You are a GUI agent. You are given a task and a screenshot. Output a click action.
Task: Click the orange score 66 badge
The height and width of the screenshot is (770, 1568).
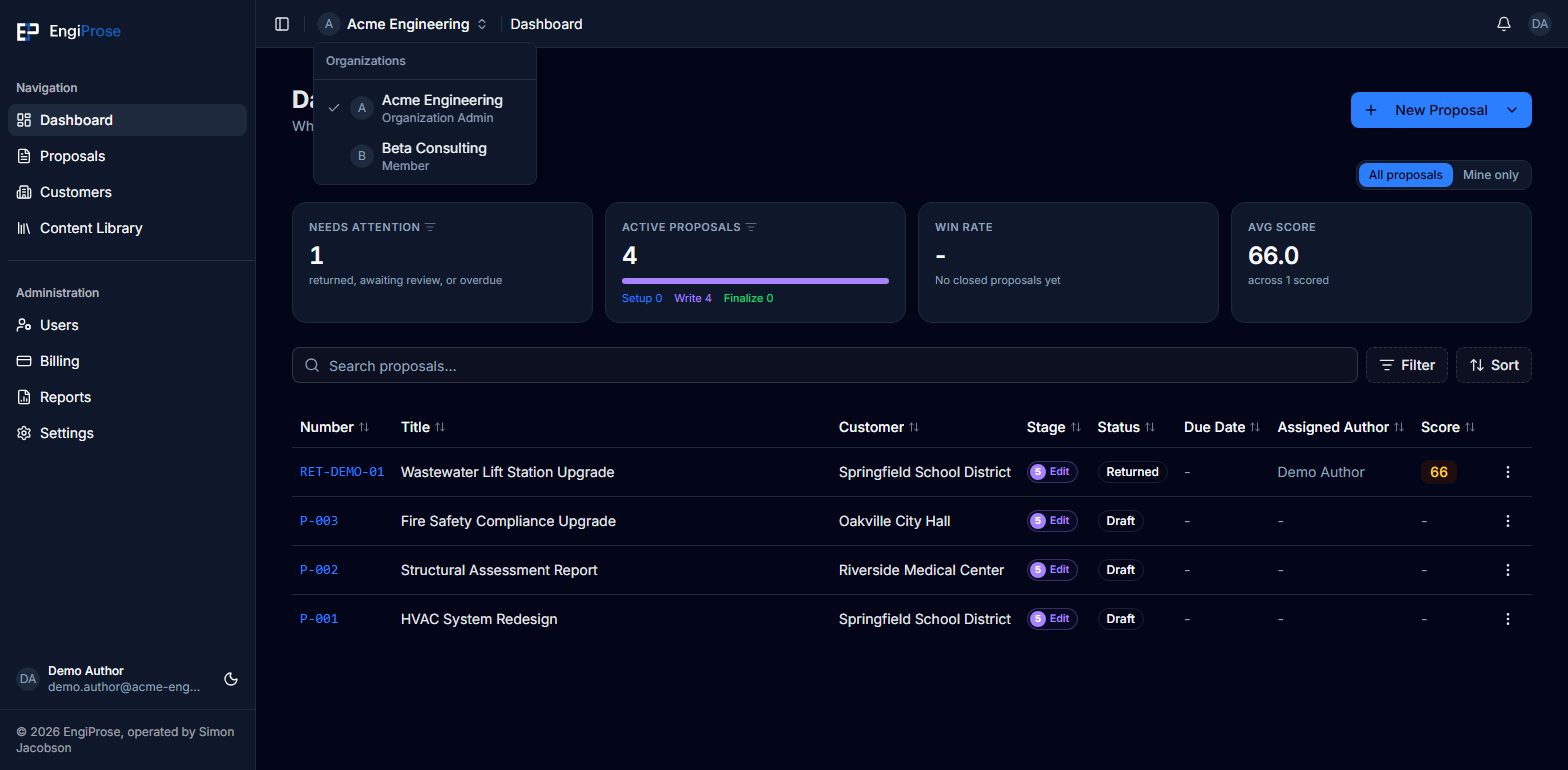[x=1439, y=472]
